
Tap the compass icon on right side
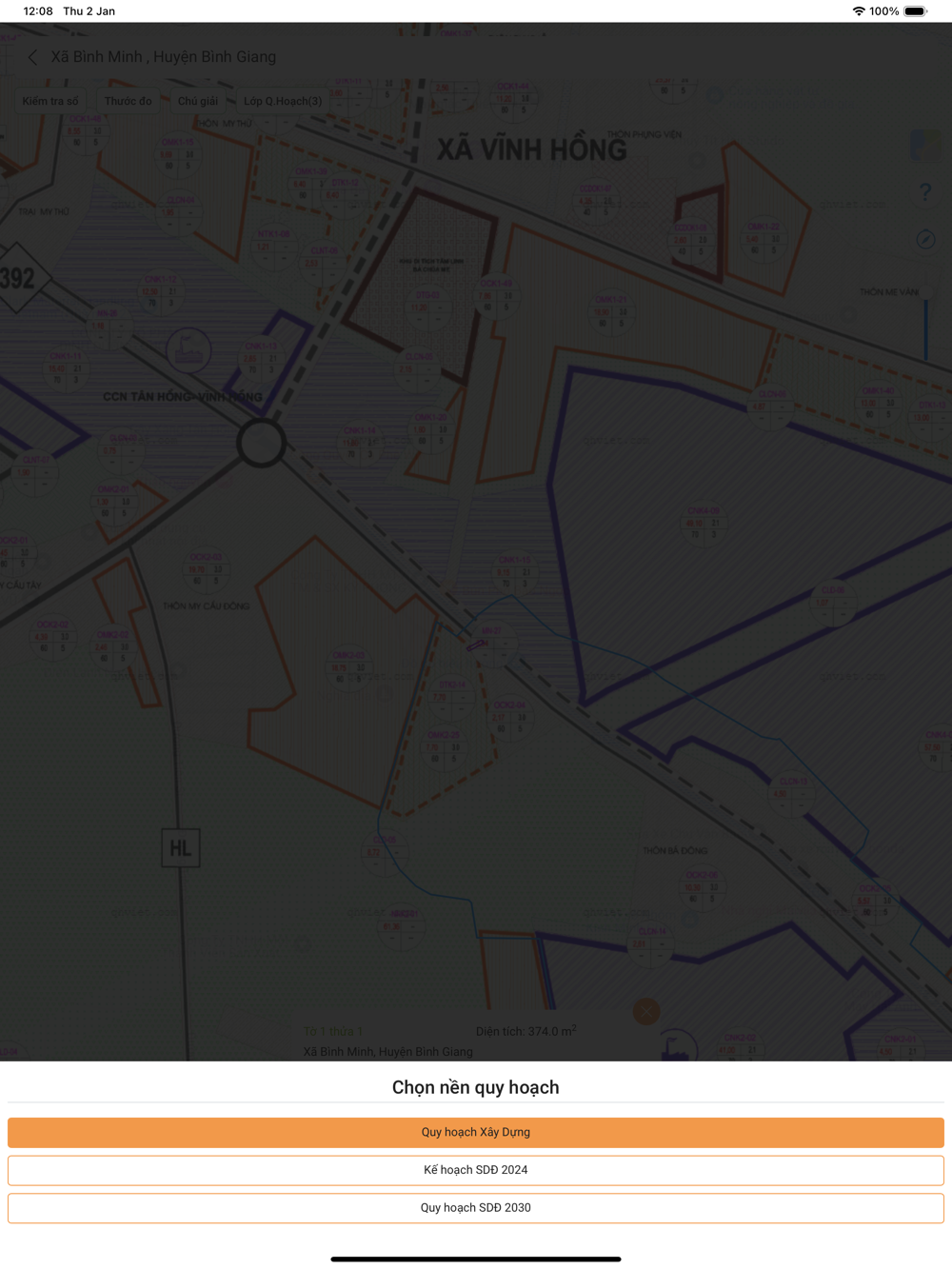tap(925, 239)
